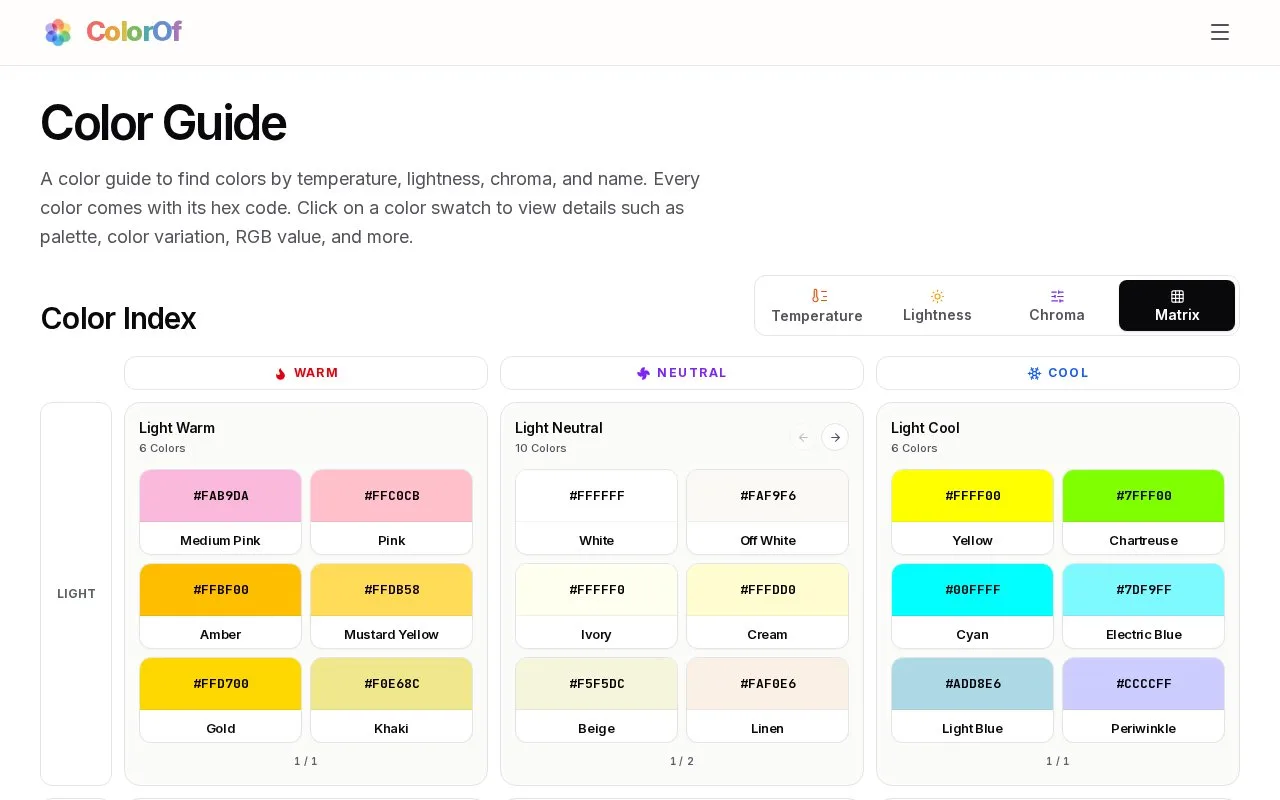
Task: Open the Cream #FFFDD0 swatch
Action: click(767, 606)
